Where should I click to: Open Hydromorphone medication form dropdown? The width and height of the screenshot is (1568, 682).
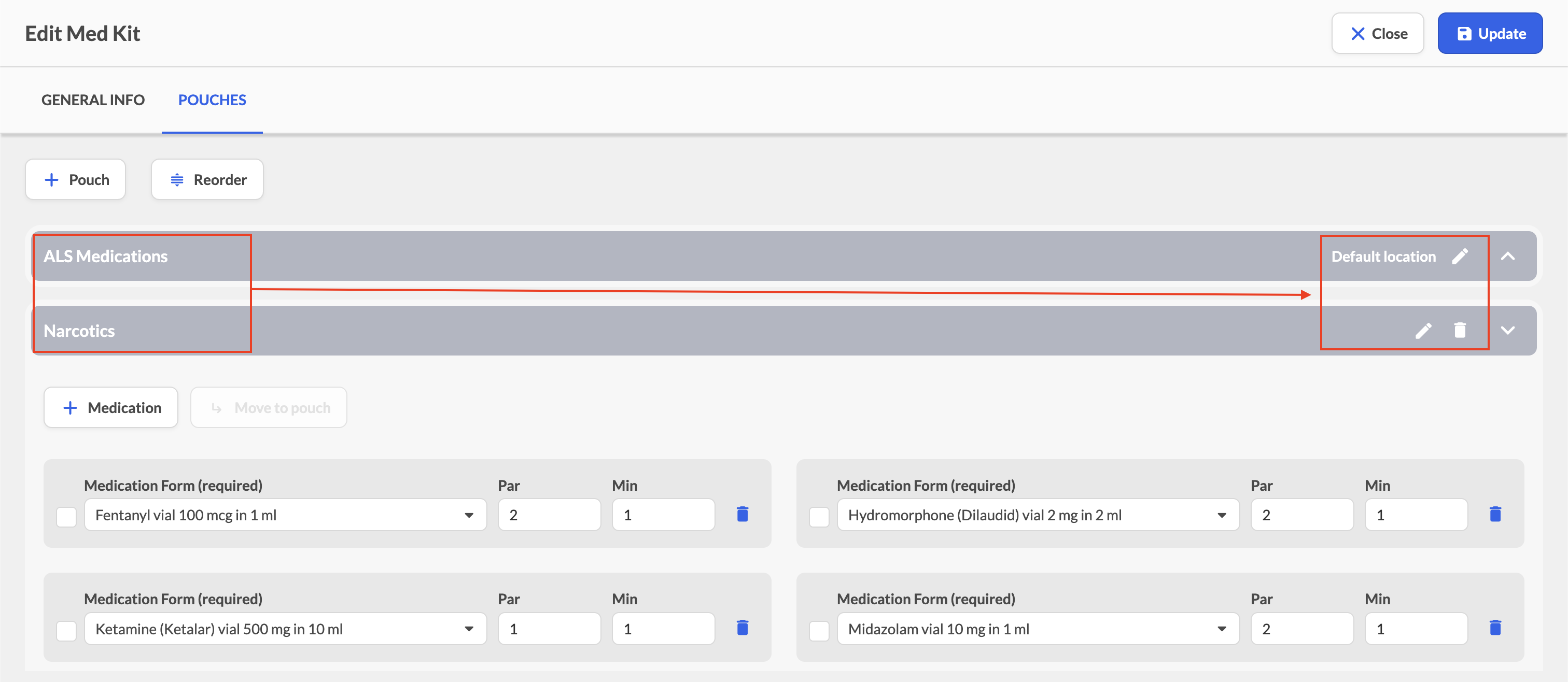click(1038, 515)
